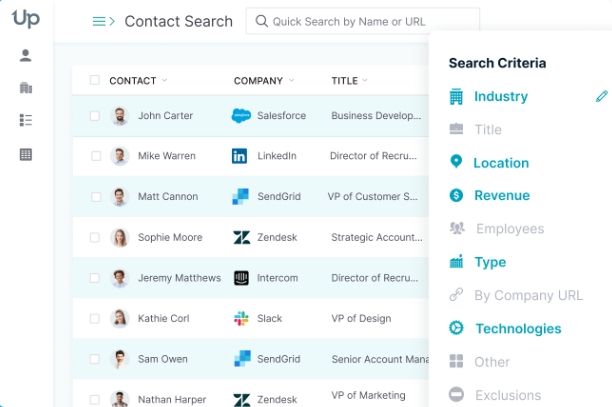The image size is (612, 407).
Task: Click the By Company URL link icon
Action: coord(456,295)
